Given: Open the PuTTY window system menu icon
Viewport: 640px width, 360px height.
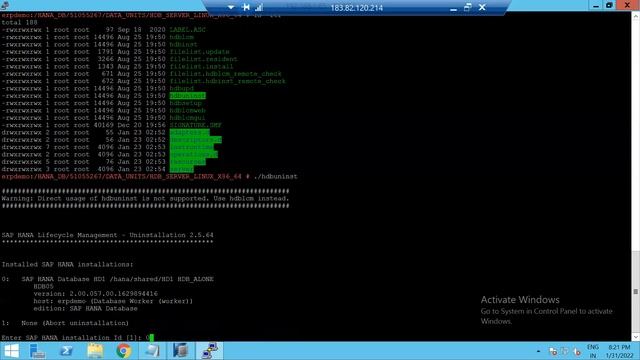Looking at the screenshot, I should tap(5, 5).
